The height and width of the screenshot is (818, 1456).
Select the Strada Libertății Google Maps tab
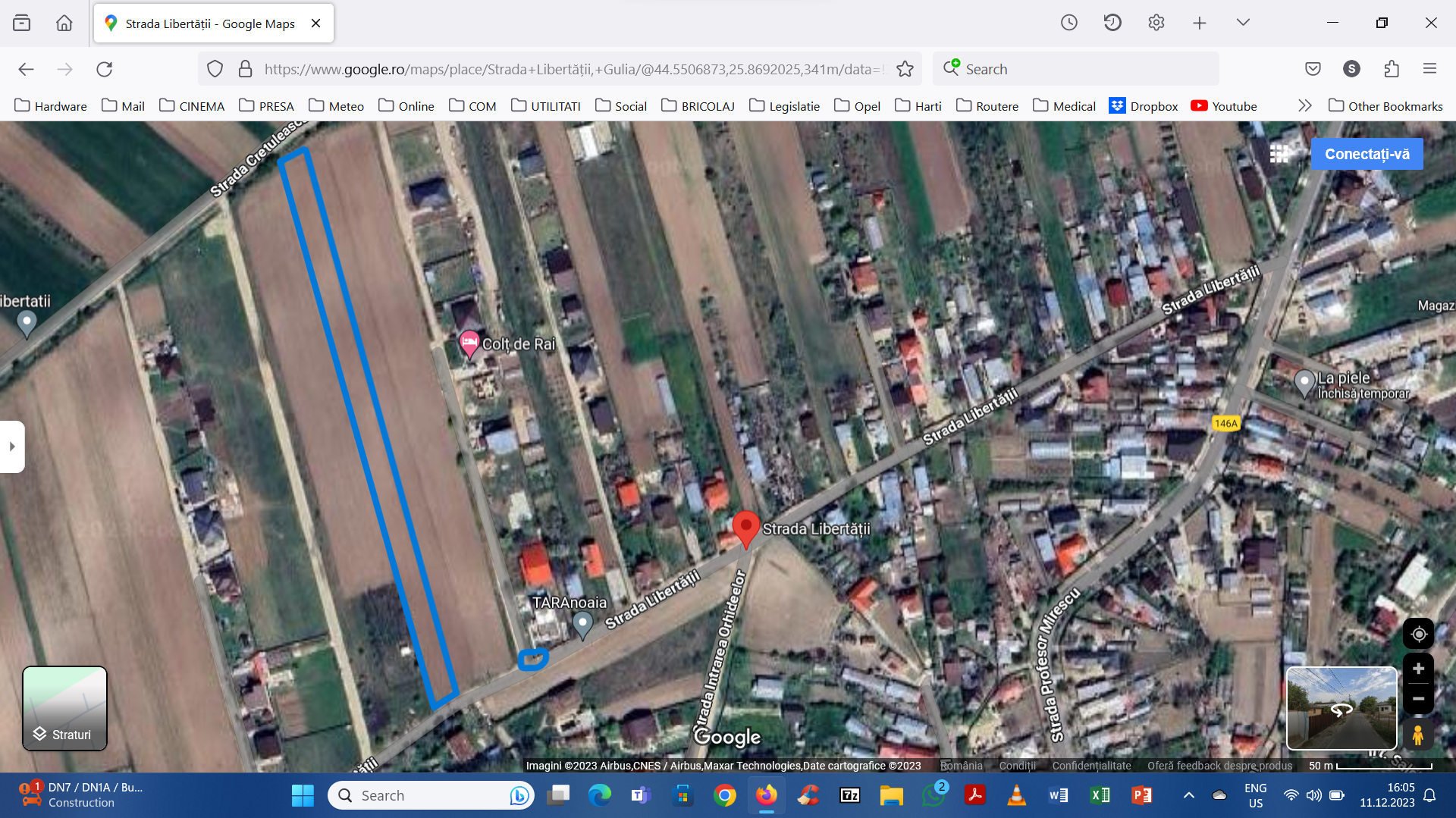pyautogui.click(x=210, y=24)
